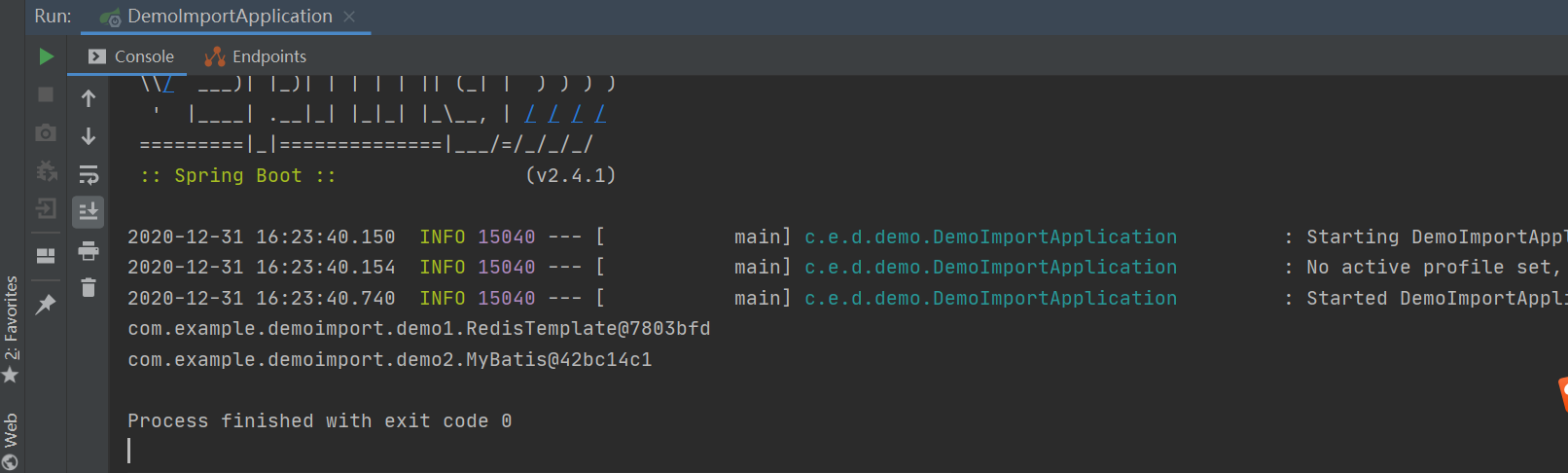This screenshot has width=1568, height=473.
Task: Print the console output with printer icon
Action: pos(89,250)
